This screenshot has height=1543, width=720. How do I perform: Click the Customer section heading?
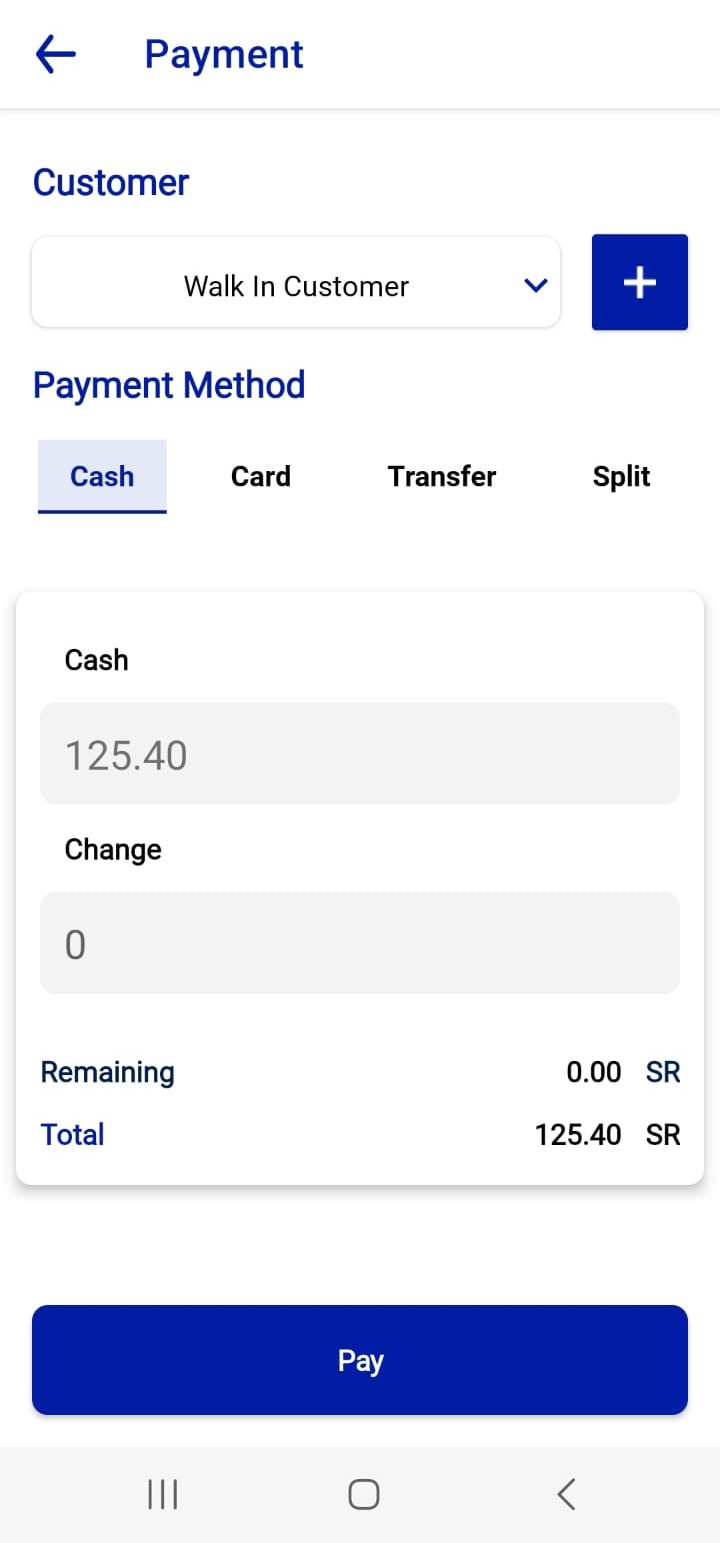[111, 183]
